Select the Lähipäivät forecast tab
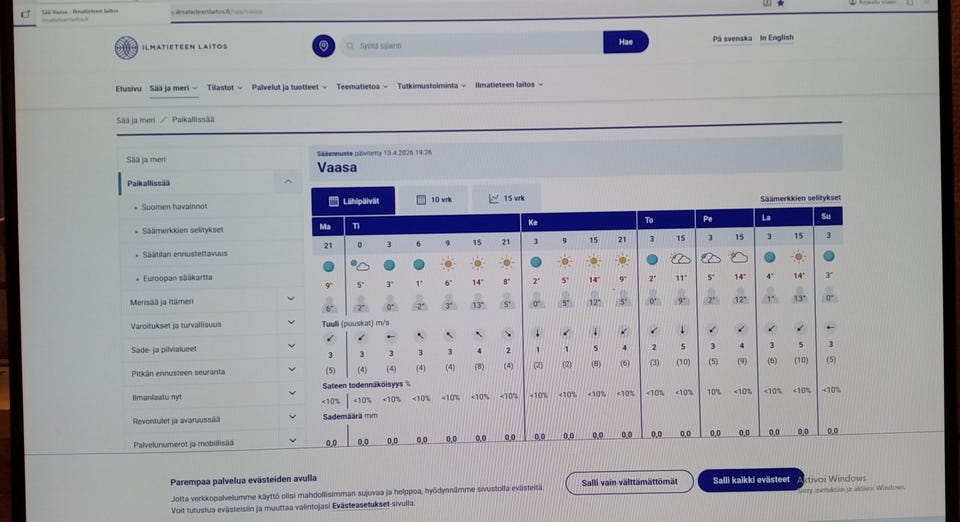 tap(353, 201)
